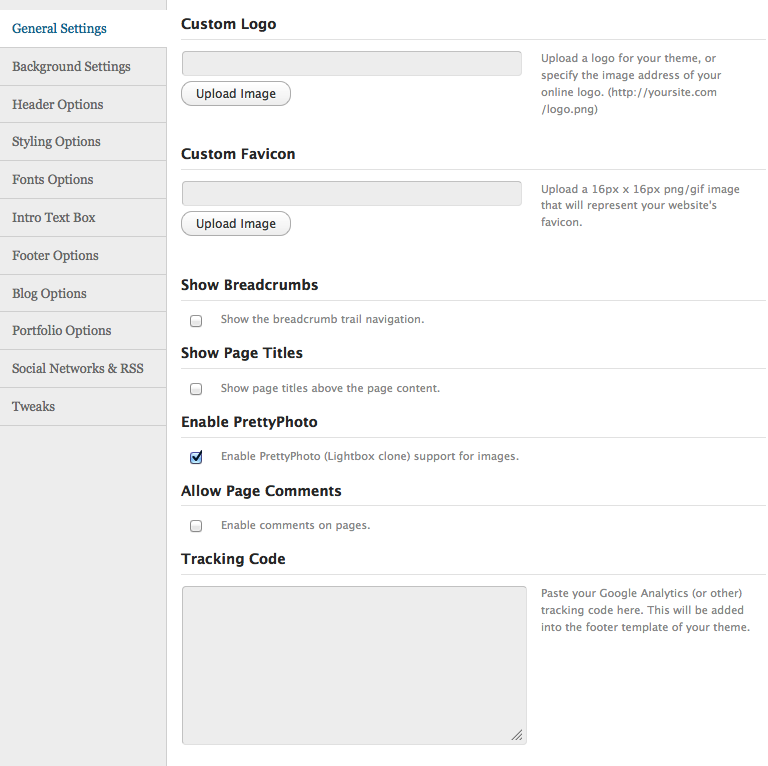This screenshot has height=766, width=768.
Task: Click Upload Image under Custom Logo
Action: [236, 94]
